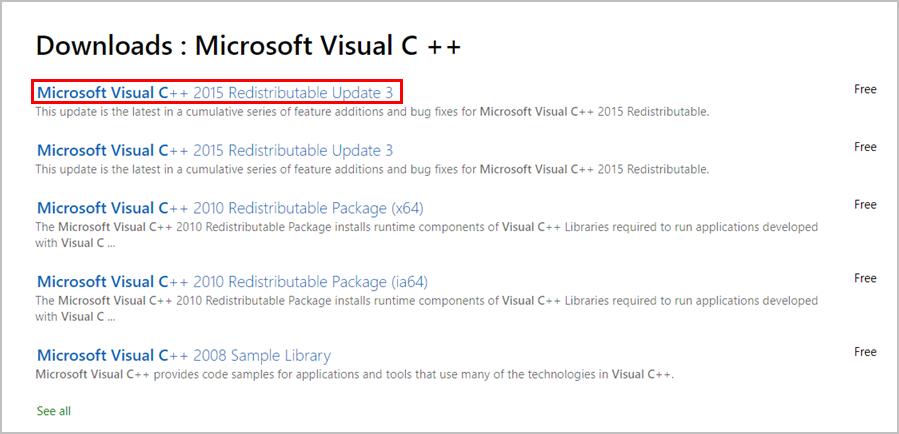Open the non-outlined 2015 Redistributable Update 3 link
899x434 pixels.
(215, 150)
